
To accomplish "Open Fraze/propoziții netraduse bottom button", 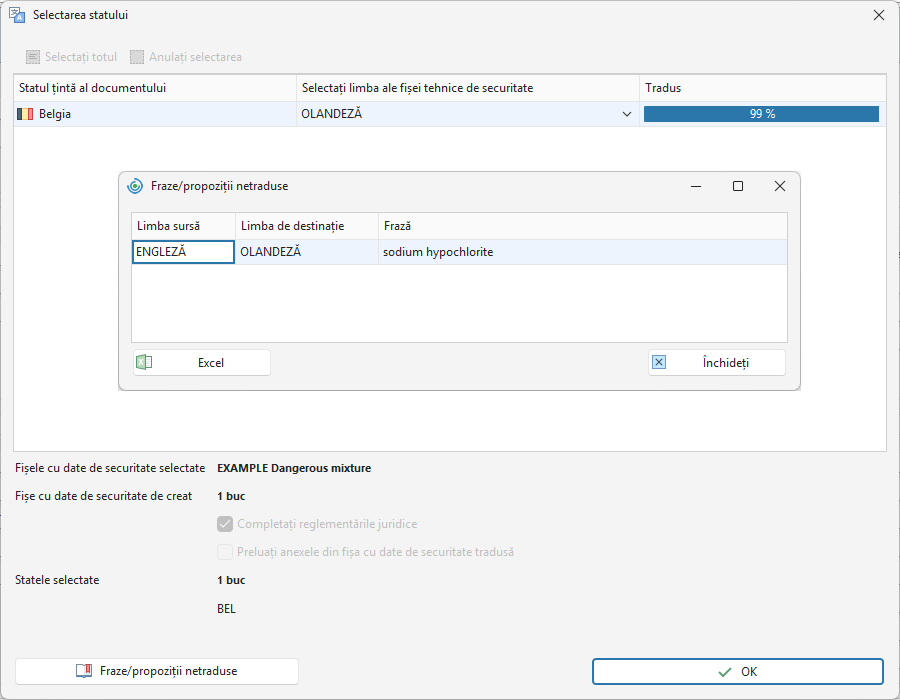I will pyautogui.click(x=157, y=671).
